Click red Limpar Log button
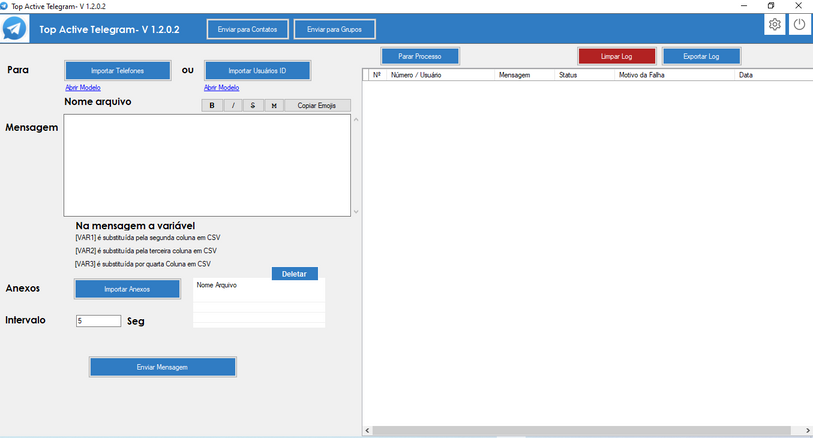The image size is (813, 438). point(616,56)
